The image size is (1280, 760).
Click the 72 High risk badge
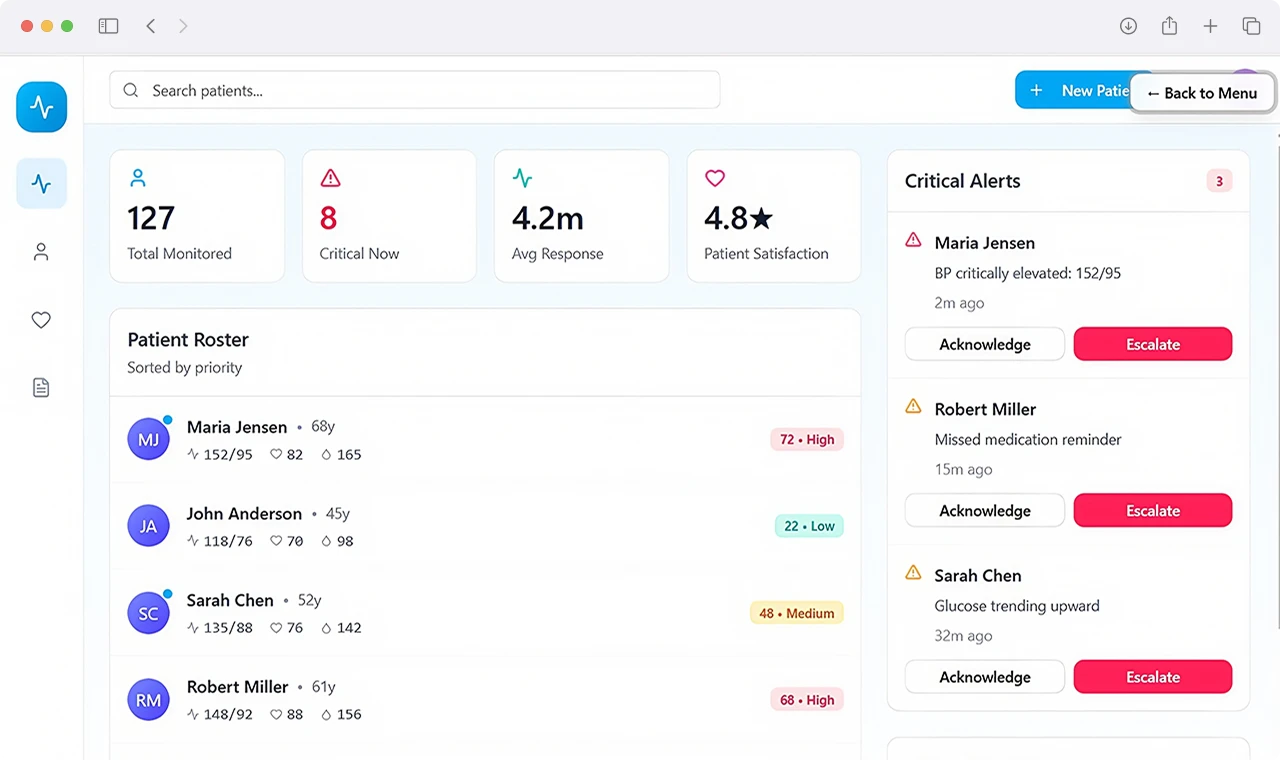coord(807,440)
